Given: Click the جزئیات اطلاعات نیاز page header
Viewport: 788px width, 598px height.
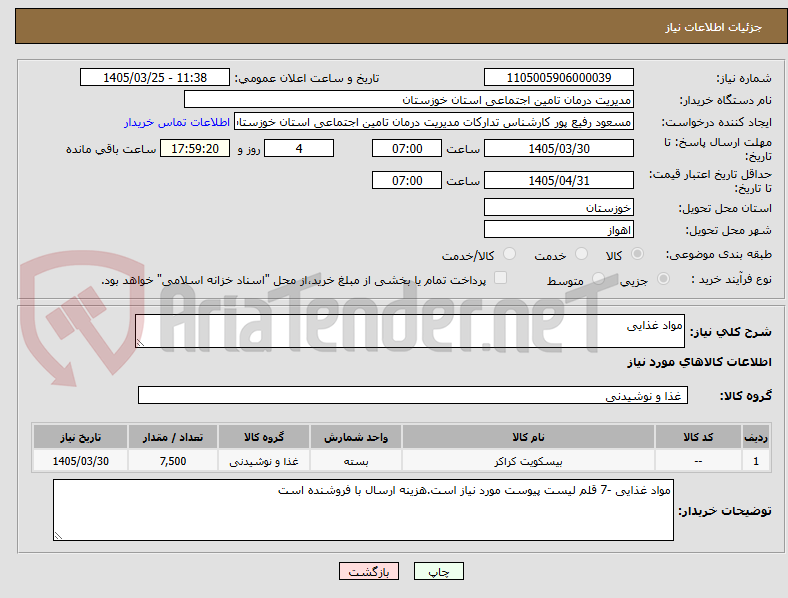Looking at the screenshot, I should pyautogui.click(x=714, y=27).
